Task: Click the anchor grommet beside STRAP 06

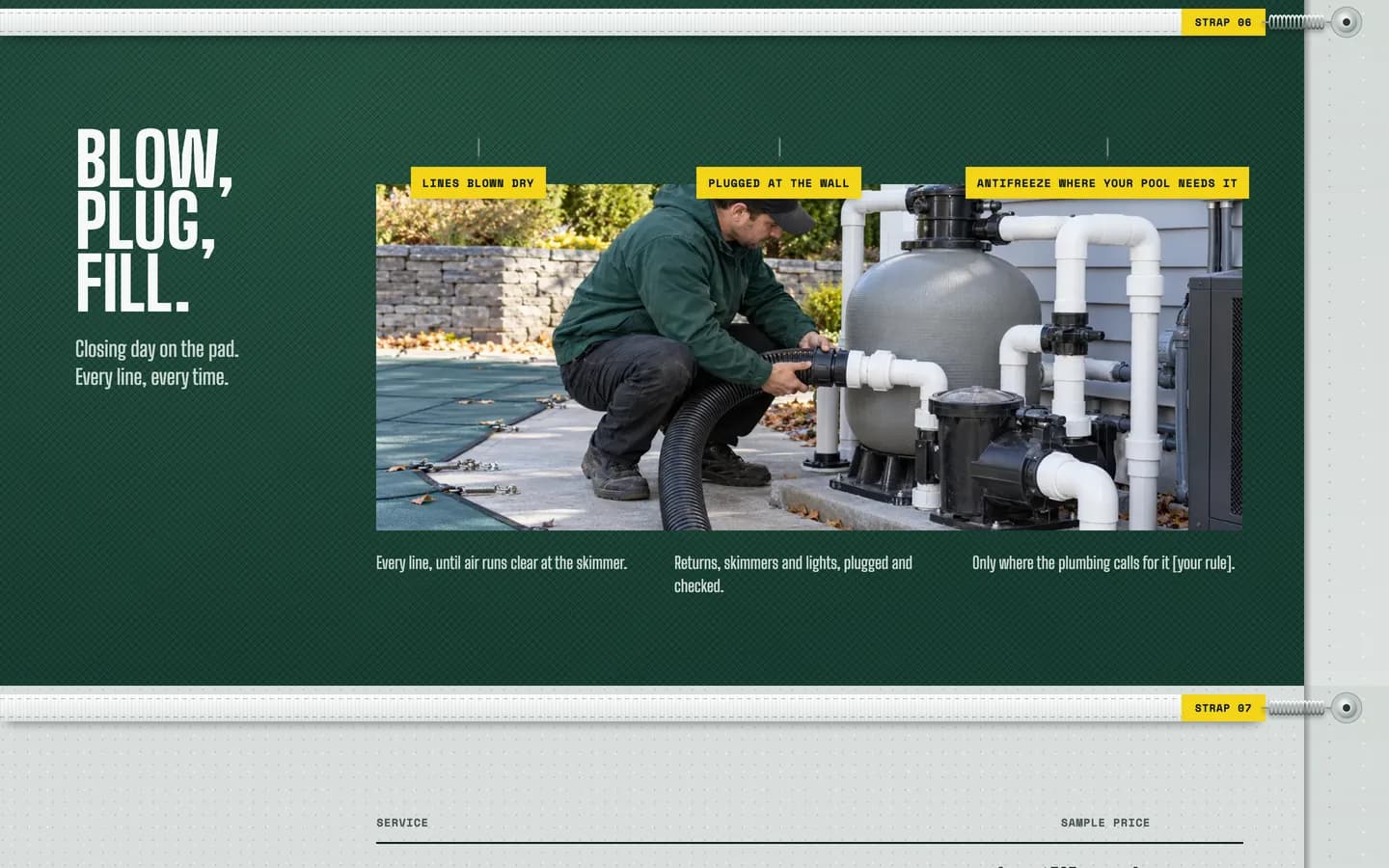Action: [1347, 22]
